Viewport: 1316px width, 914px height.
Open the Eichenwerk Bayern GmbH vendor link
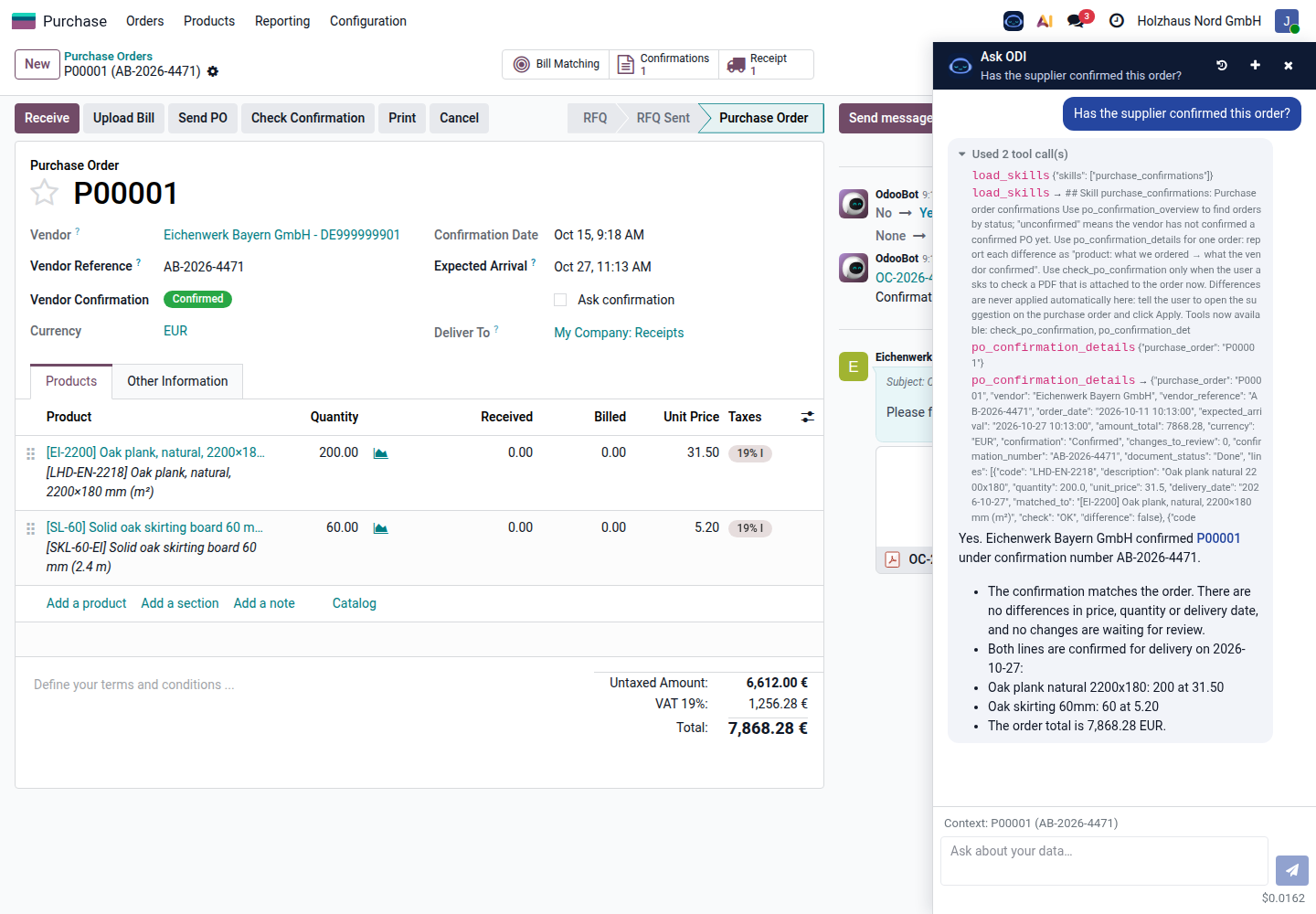tap(281, 235)
